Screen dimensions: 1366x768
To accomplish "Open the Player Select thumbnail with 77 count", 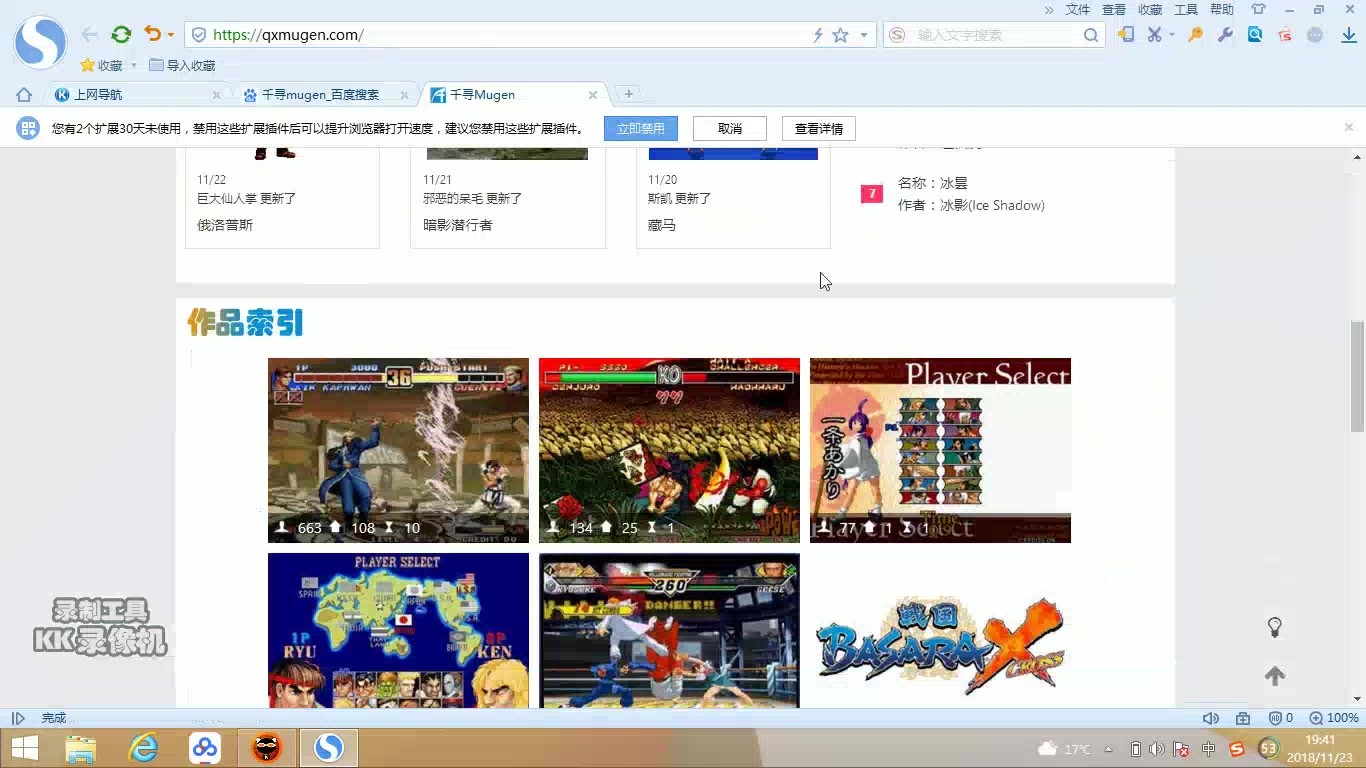I will [x=940, y=450].
